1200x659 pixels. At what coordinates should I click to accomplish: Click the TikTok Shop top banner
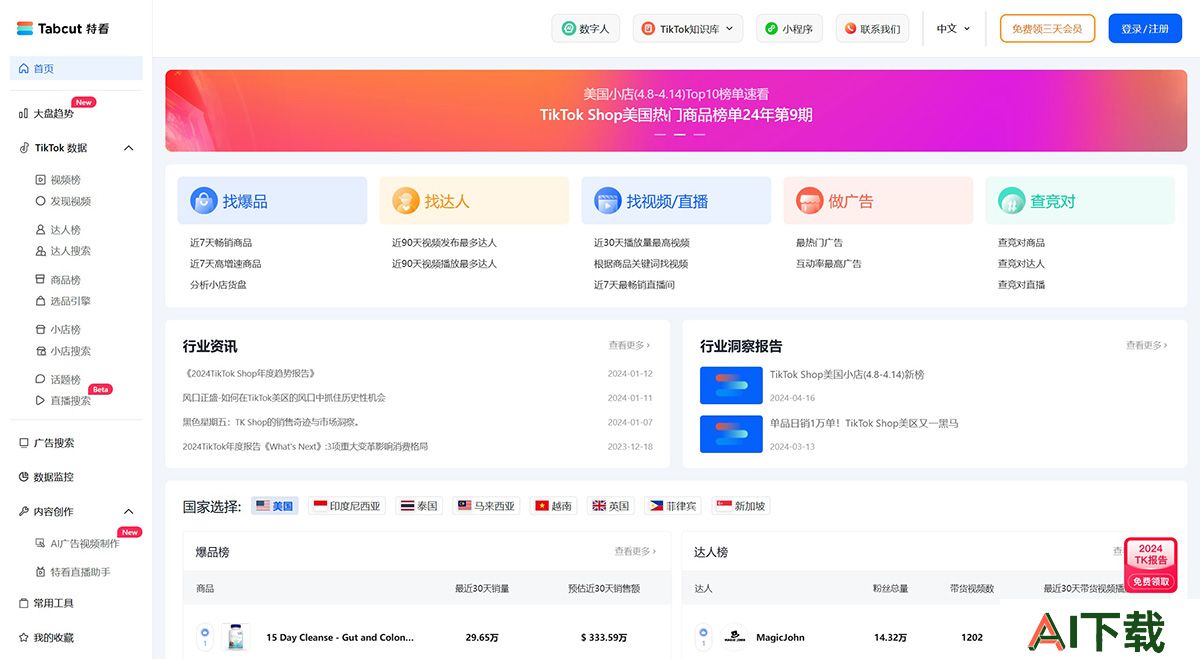tap(676, 110)
